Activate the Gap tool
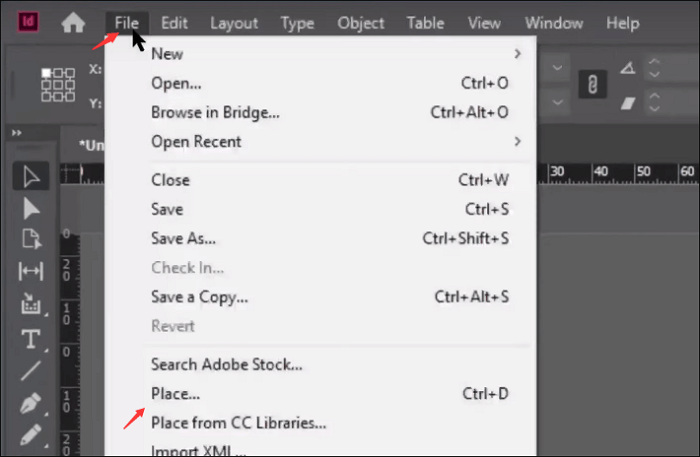700x457 pixels. coord(30,271)
